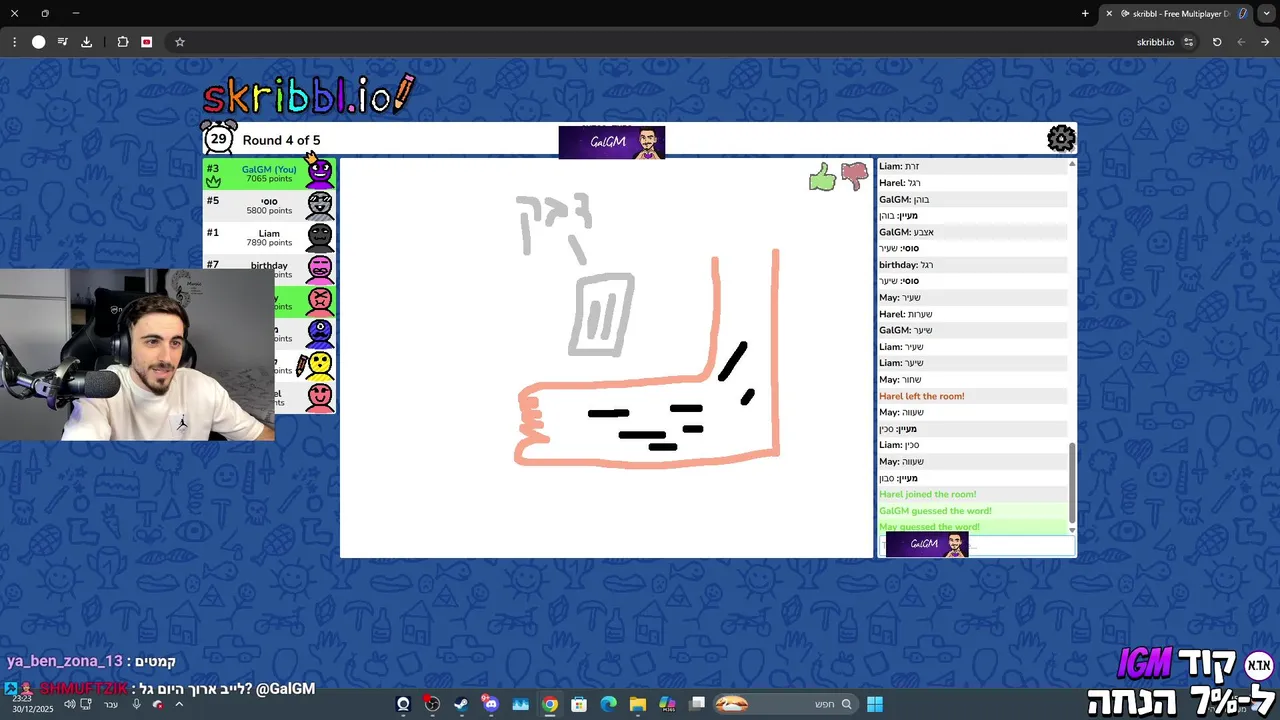
Task: Open Microsoft Store from the taskbar
Action: (579, 704)
